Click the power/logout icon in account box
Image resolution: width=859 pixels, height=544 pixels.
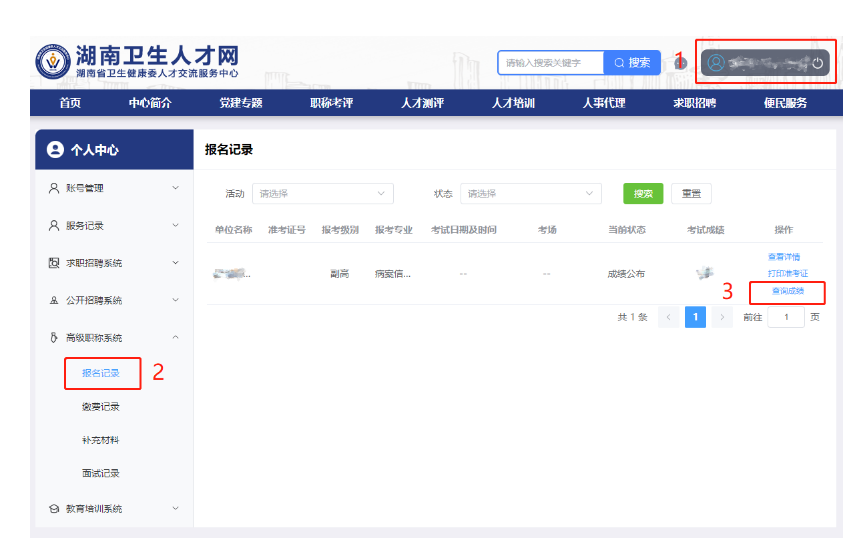tap(817, 63)
